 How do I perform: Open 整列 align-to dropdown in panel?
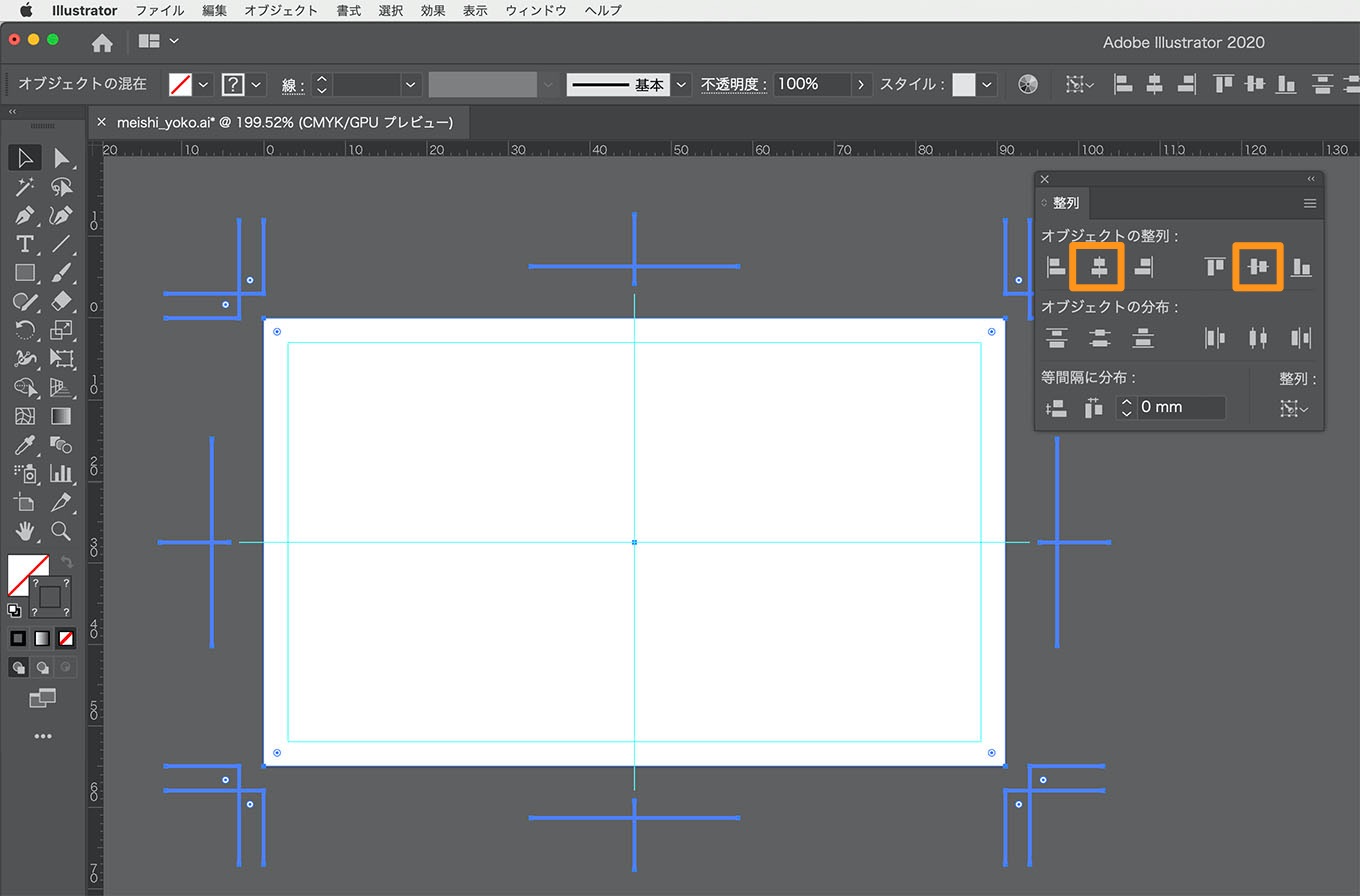click(1294, 408)
